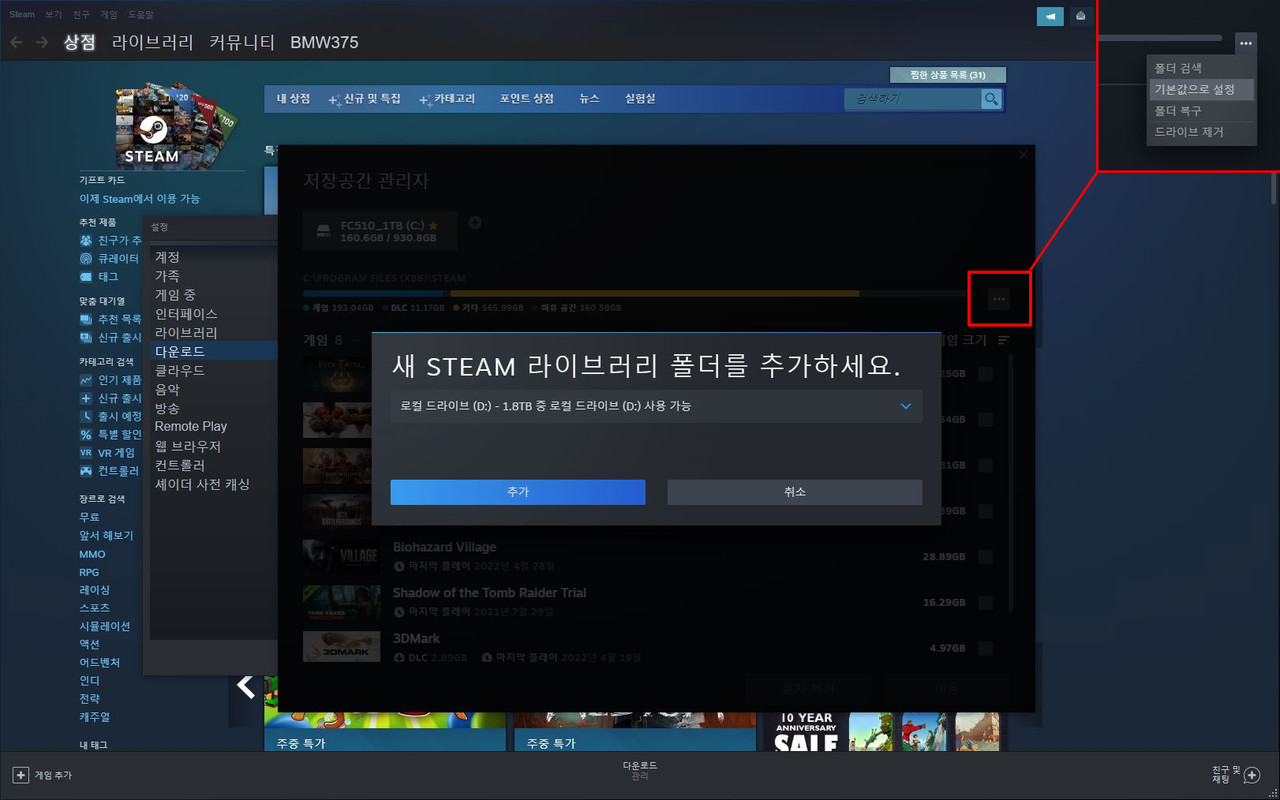Select the 3DMark checkbox
The width and height of the screenshot is (1280, 800).
click(986, 647)
